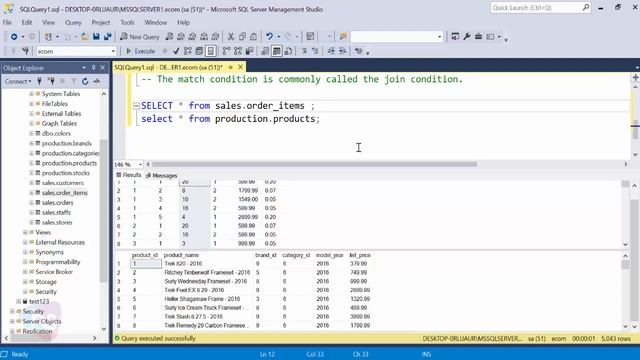This screenshot has width=640, height=360.
Task: Click Object Explorer vertical scrollbar thumb
Action: pos(104,210)
